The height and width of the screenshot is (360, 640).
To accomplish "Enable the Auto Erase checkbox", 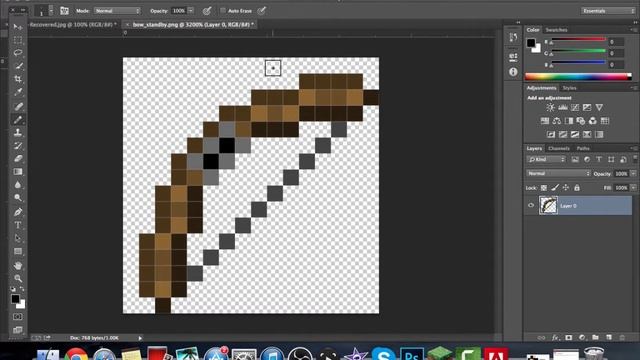I will [223, 11].
